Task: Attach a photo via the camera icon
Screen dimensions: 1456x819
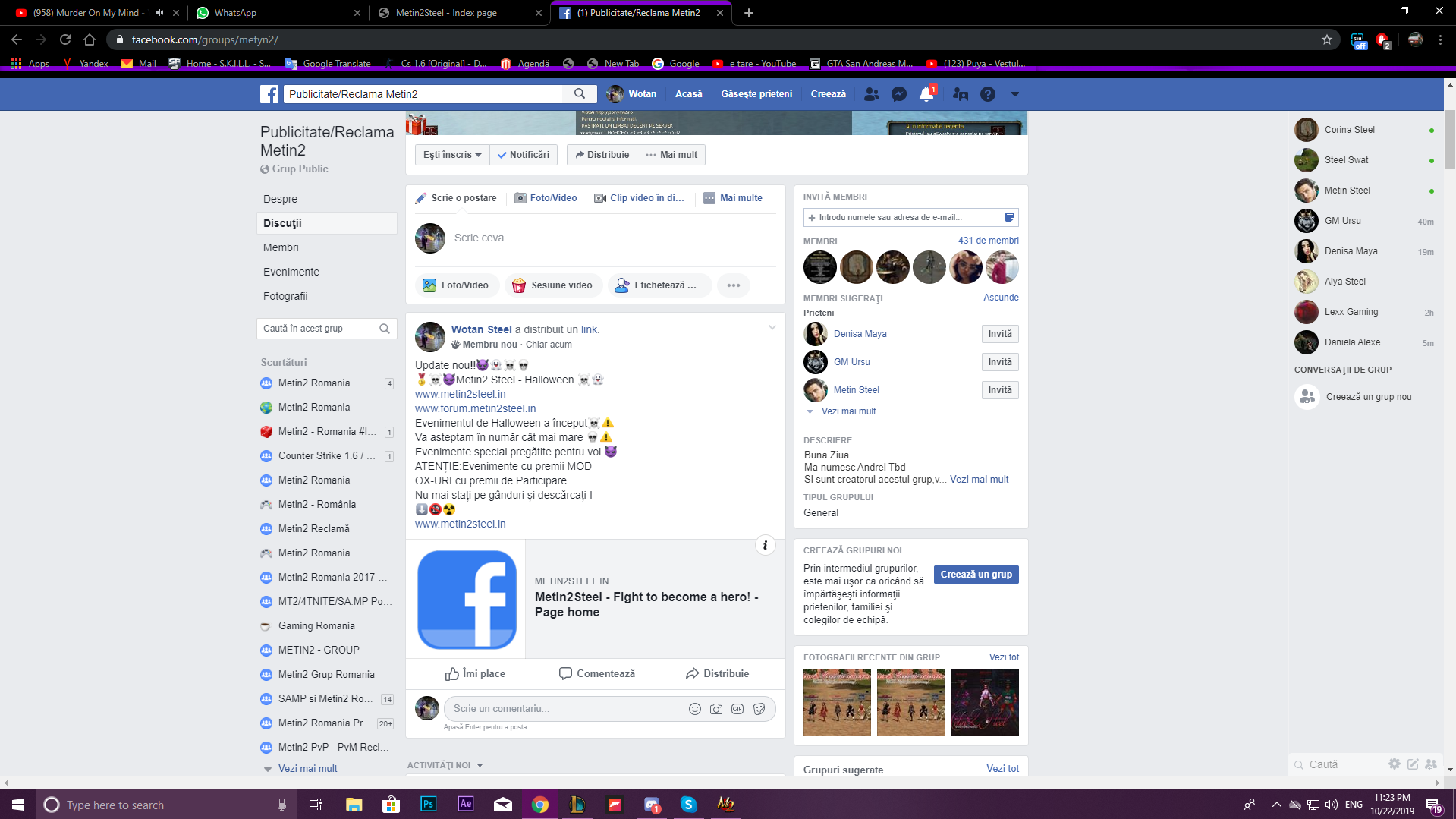Action: pyautogui.click(x=715, y=709)
